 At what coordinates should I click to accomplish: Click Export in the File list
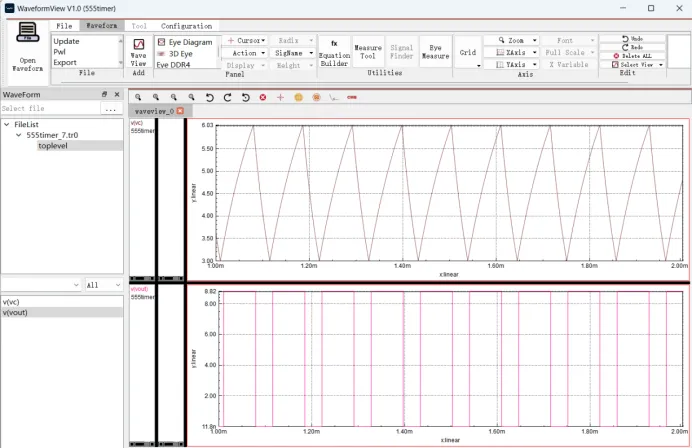65,62
